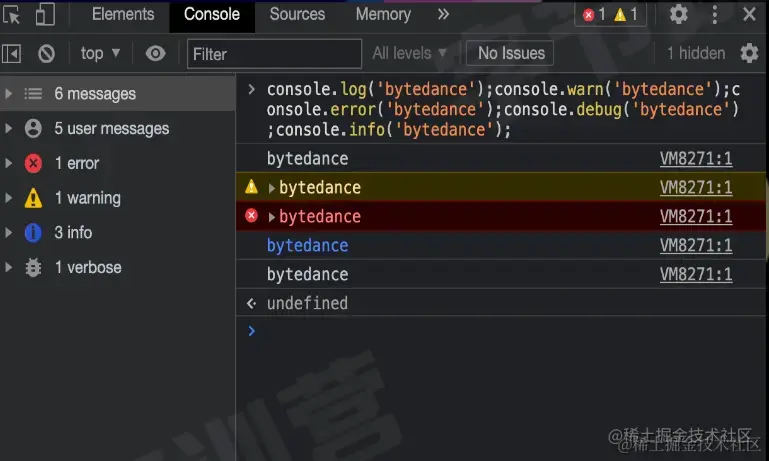Switch to the Elements tab
Screen dimensions: 769x461
(123, 15)
